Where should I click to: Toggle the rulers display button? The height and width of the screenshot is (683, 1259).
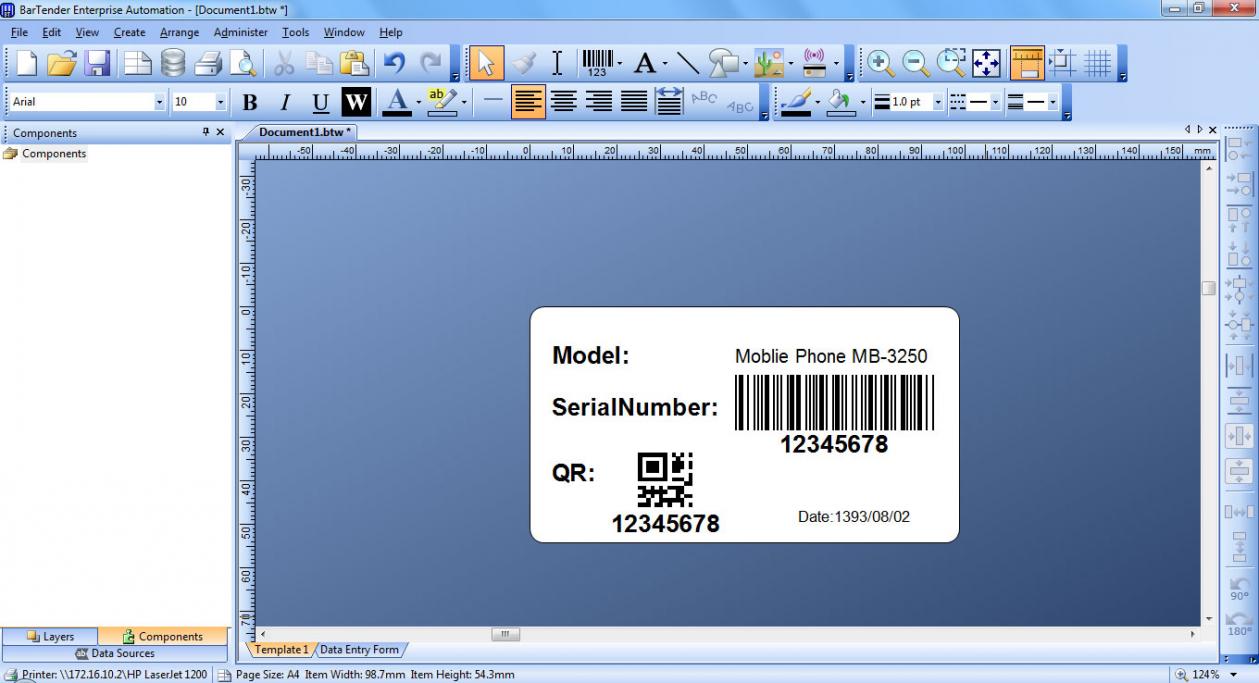pos(1027,64)
